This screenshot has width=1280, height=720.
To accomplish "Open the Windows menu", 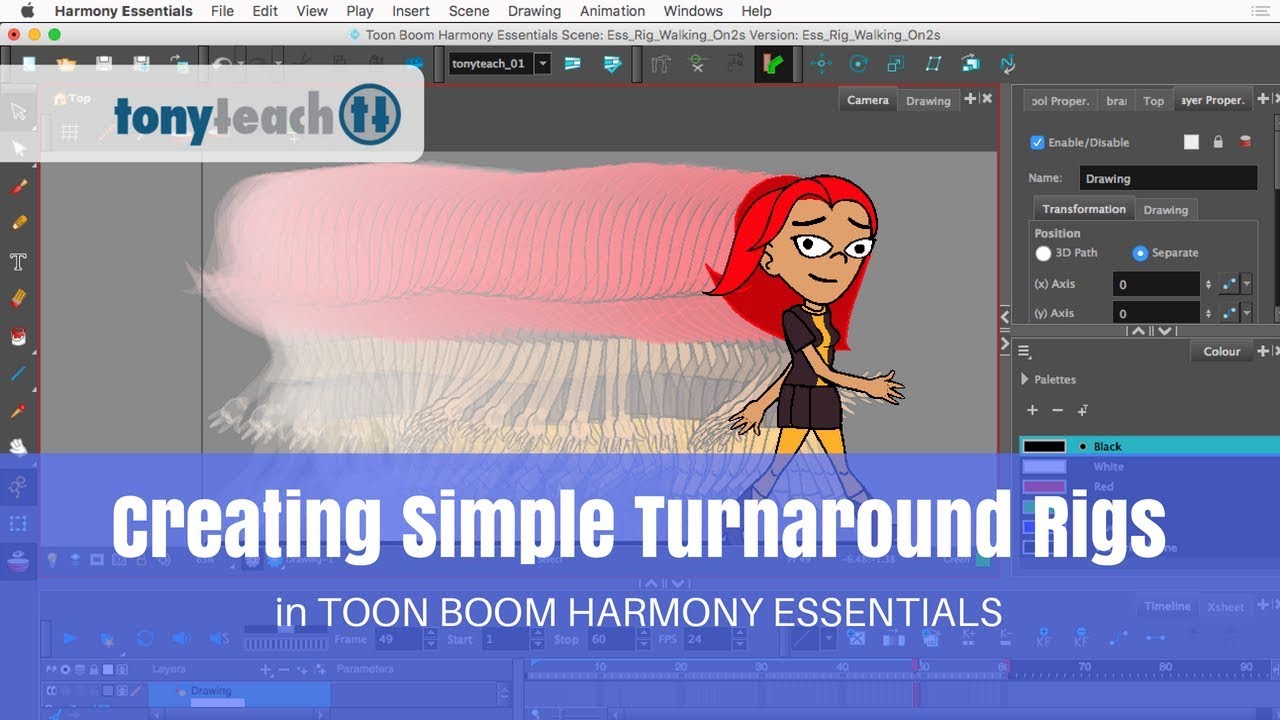I will click(x=693, y=11).
